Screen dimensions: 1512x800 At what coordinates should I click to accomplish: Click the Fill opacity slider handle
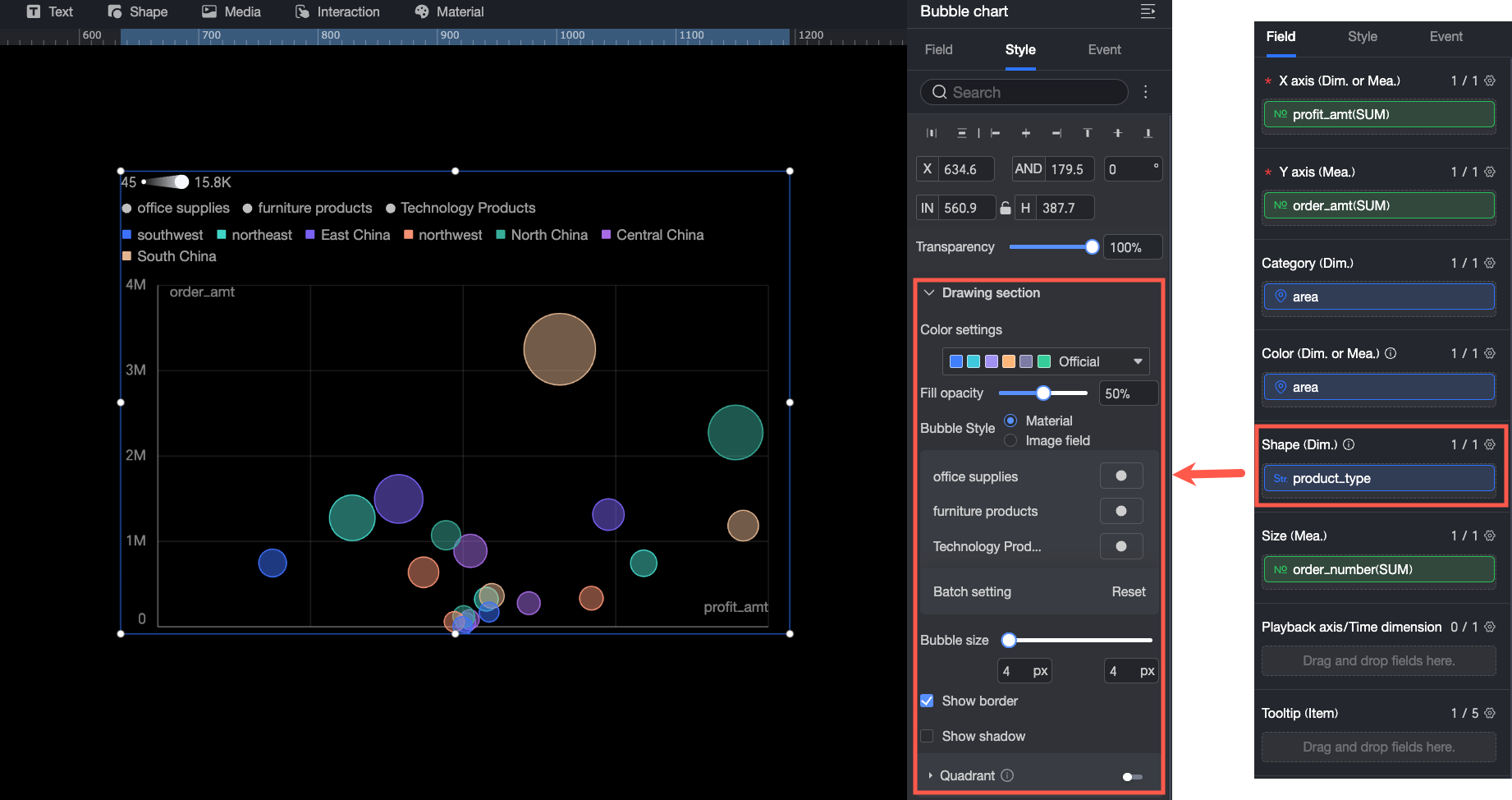[x=1042, y=393]
